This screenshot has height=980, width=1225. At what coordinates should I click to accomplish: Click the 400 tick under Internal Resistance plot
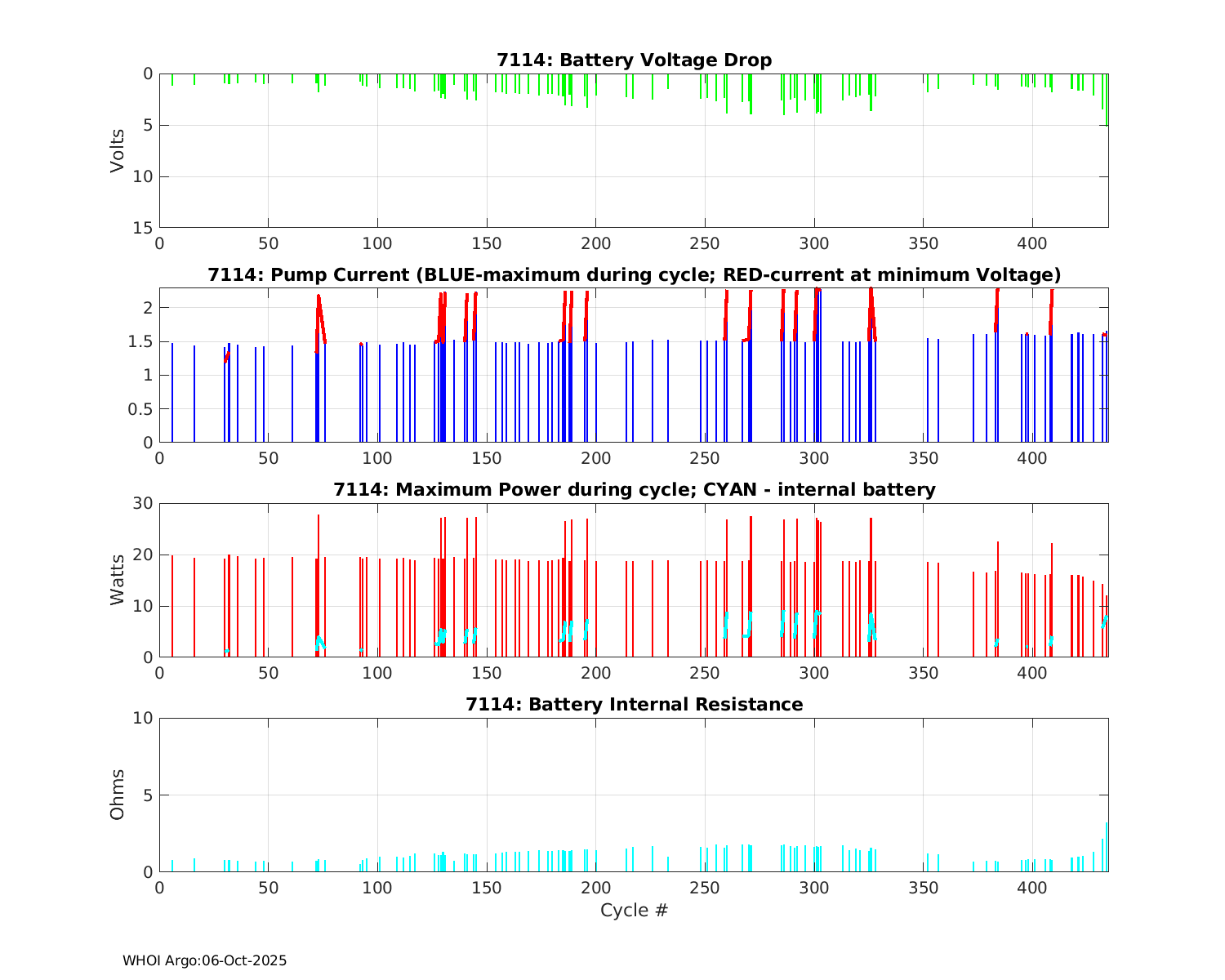pyautogui.click(x=1032, y=888)
